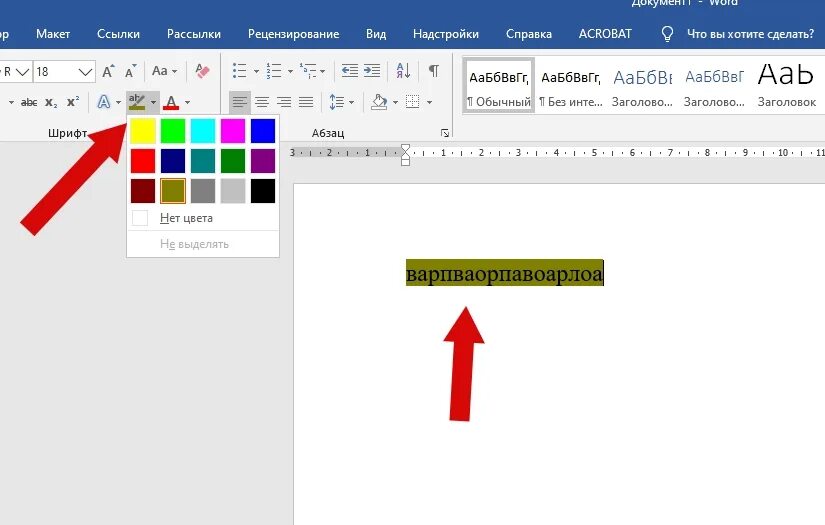Toggle subscript x₂ formatting
The image size is (825, 525).
[x=51, y=103]
